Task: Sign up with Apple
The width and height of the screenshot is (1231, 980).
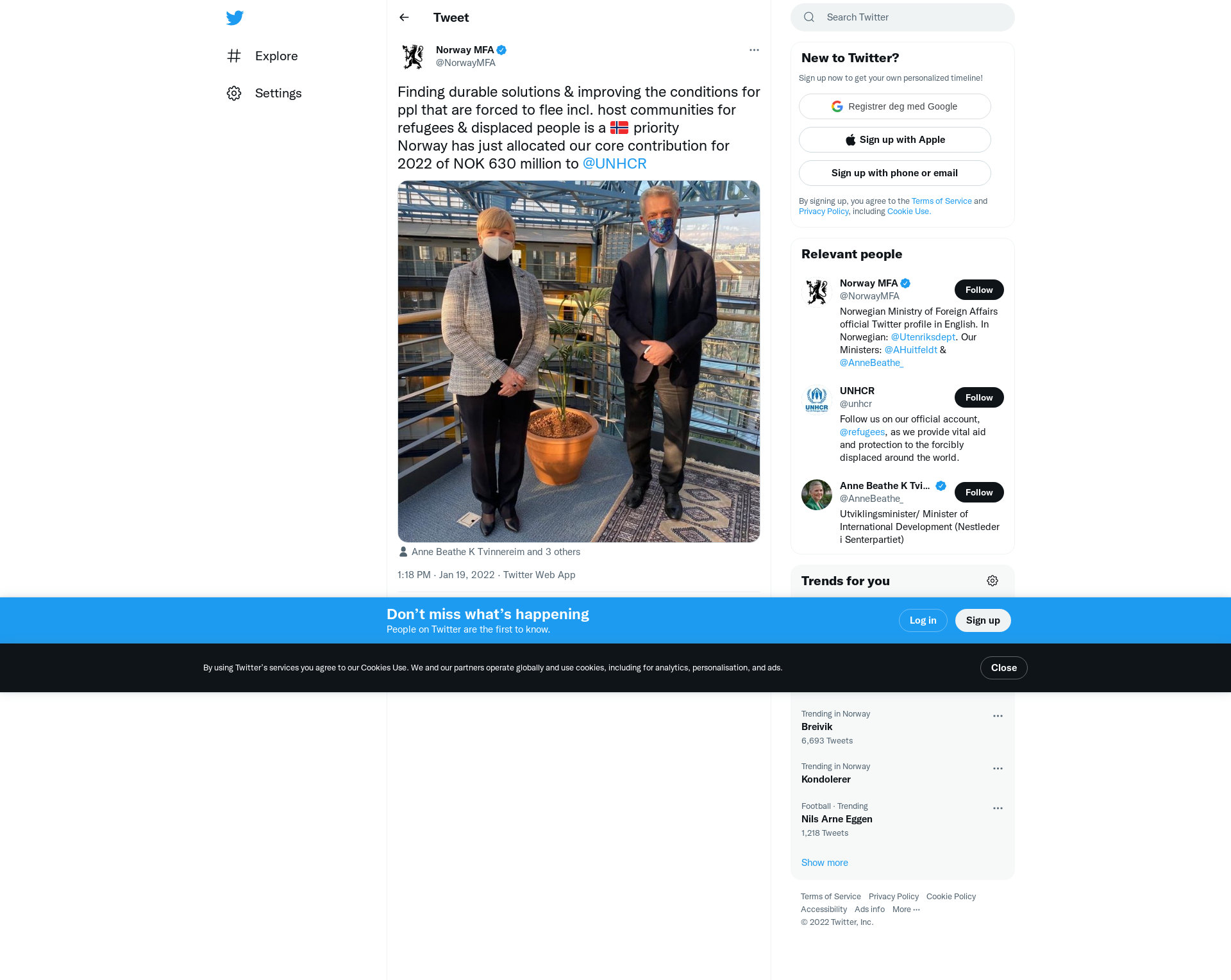Action: (894, 140)
